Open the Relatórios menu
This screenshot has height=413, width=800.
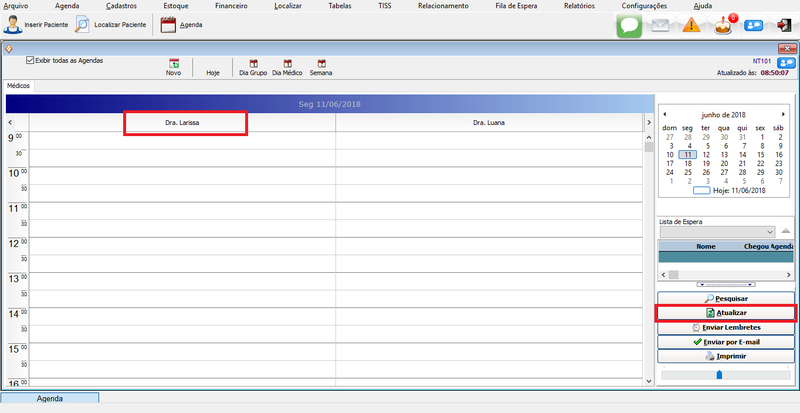(579, 6)
